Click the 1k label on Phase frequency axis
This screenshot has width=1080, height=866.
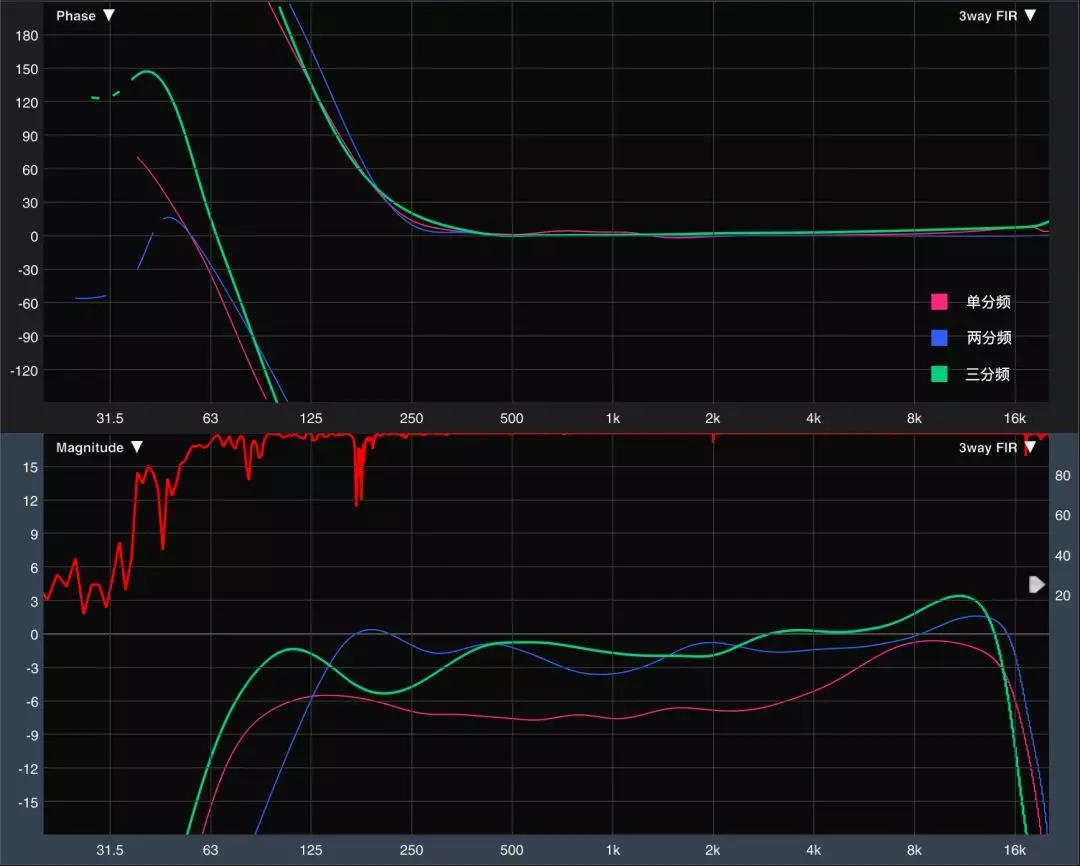click(x=612, y=418)
